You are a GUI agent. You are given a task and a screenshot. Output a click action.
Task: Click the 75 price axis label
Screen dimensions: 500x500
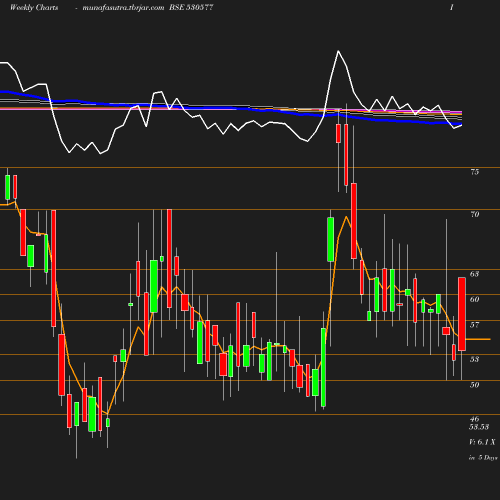(474, 172)
